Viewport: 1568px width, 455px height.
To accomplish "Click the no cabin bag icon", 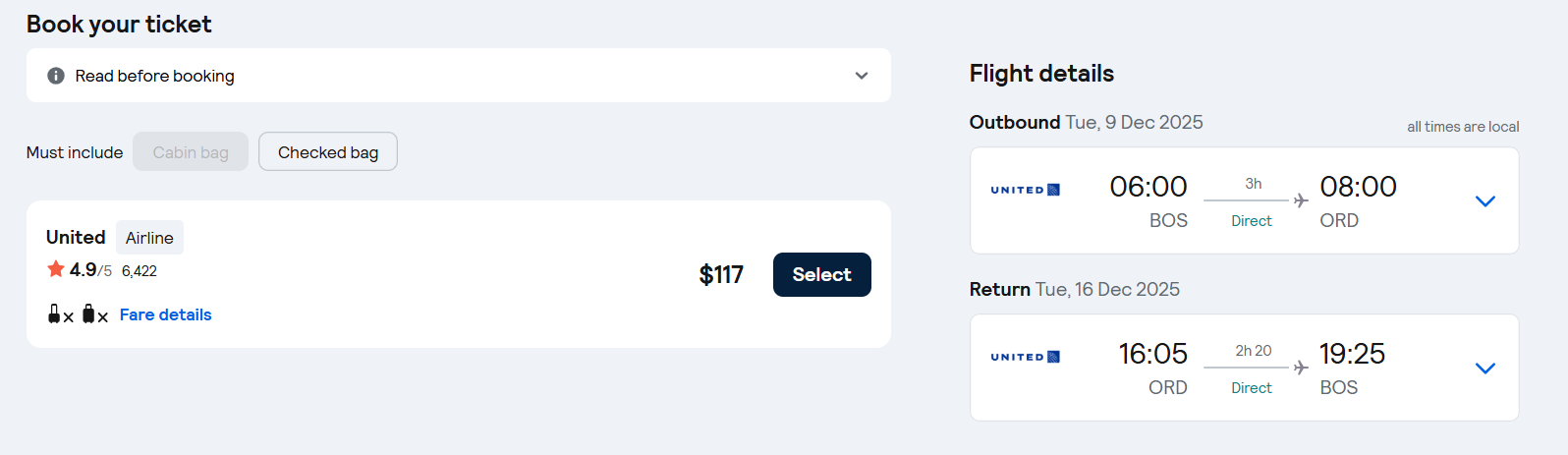I will tap(60, 314).
